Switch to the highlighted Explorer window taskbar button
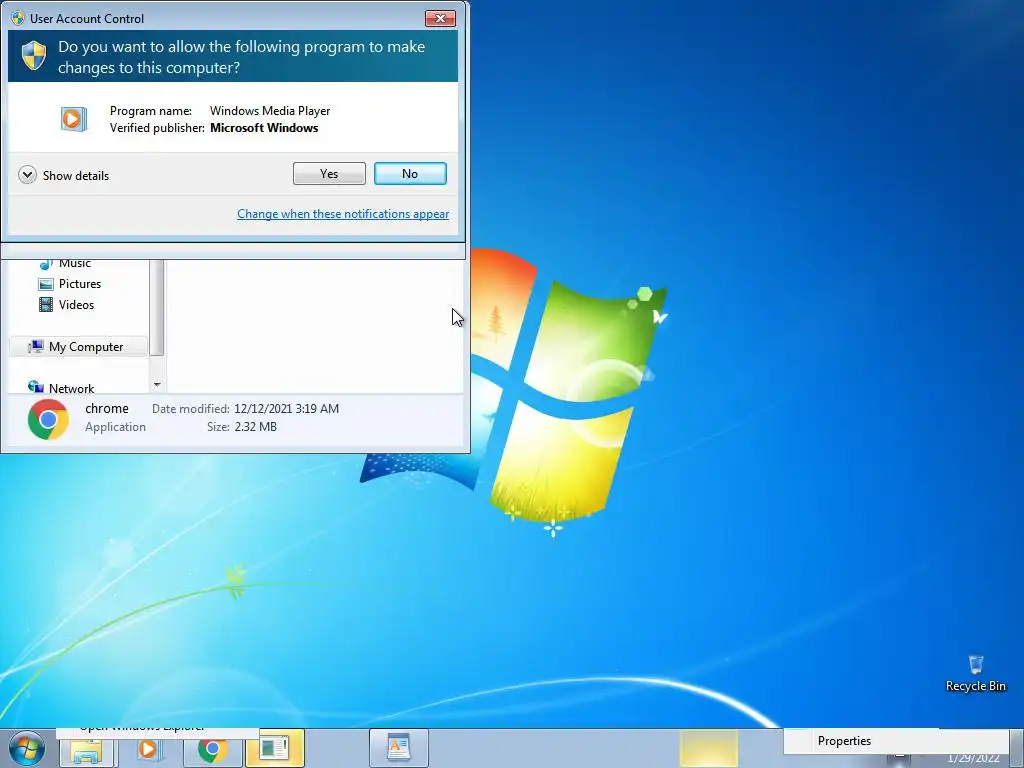Screen dimensions: 1024x768 pyautogui.click(x=275, y=748)
